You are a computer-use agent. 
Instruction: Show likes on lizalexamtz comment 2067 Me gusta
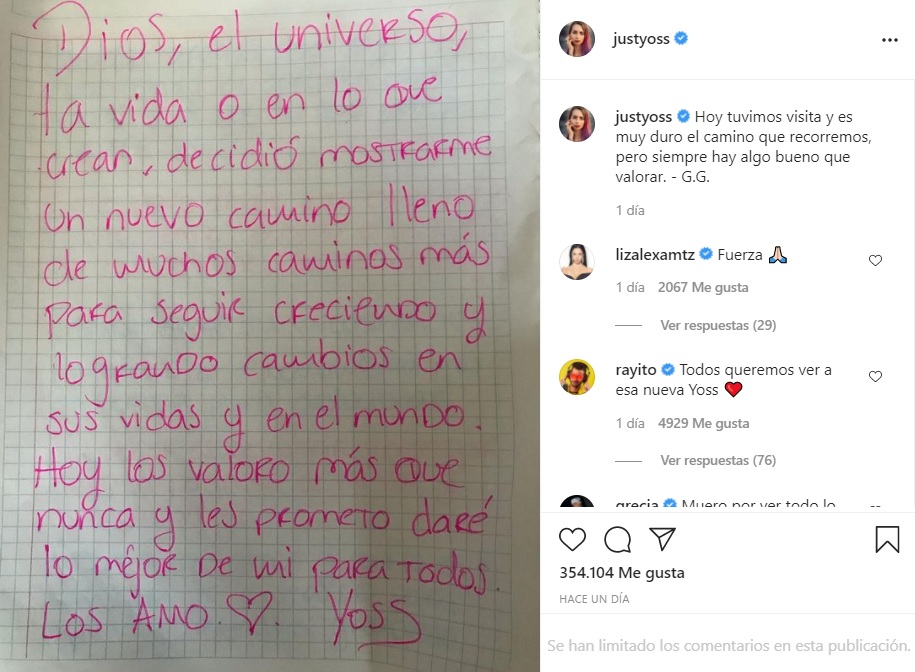click(x=703, y=288)
